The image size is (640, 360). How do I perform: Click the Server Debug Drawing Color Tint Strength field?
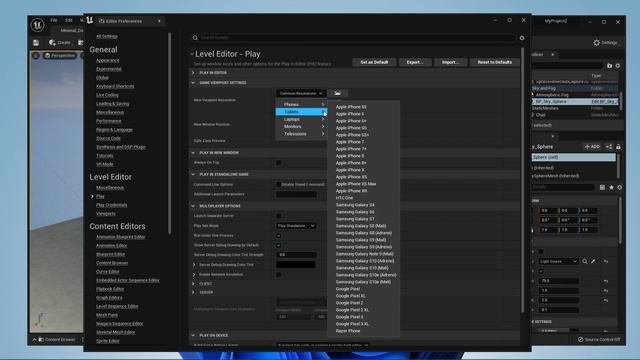point(296,255)
